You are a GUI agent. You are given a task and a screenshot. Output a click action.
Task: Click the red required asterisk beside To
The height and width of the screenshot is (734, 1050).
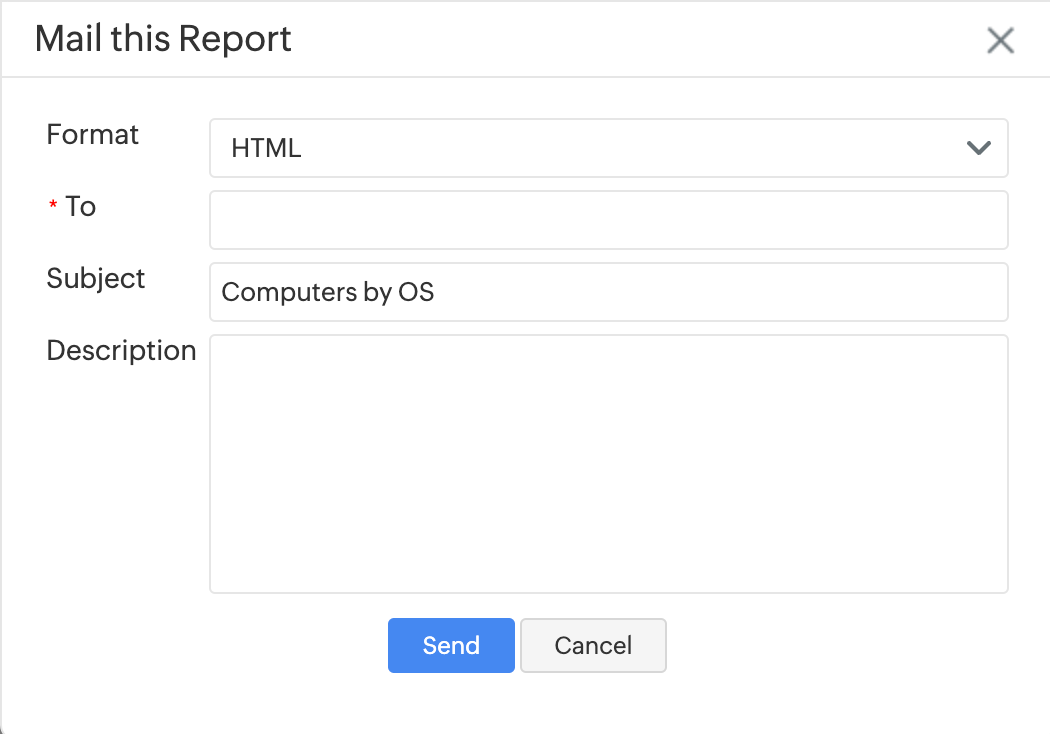(53, 206)
